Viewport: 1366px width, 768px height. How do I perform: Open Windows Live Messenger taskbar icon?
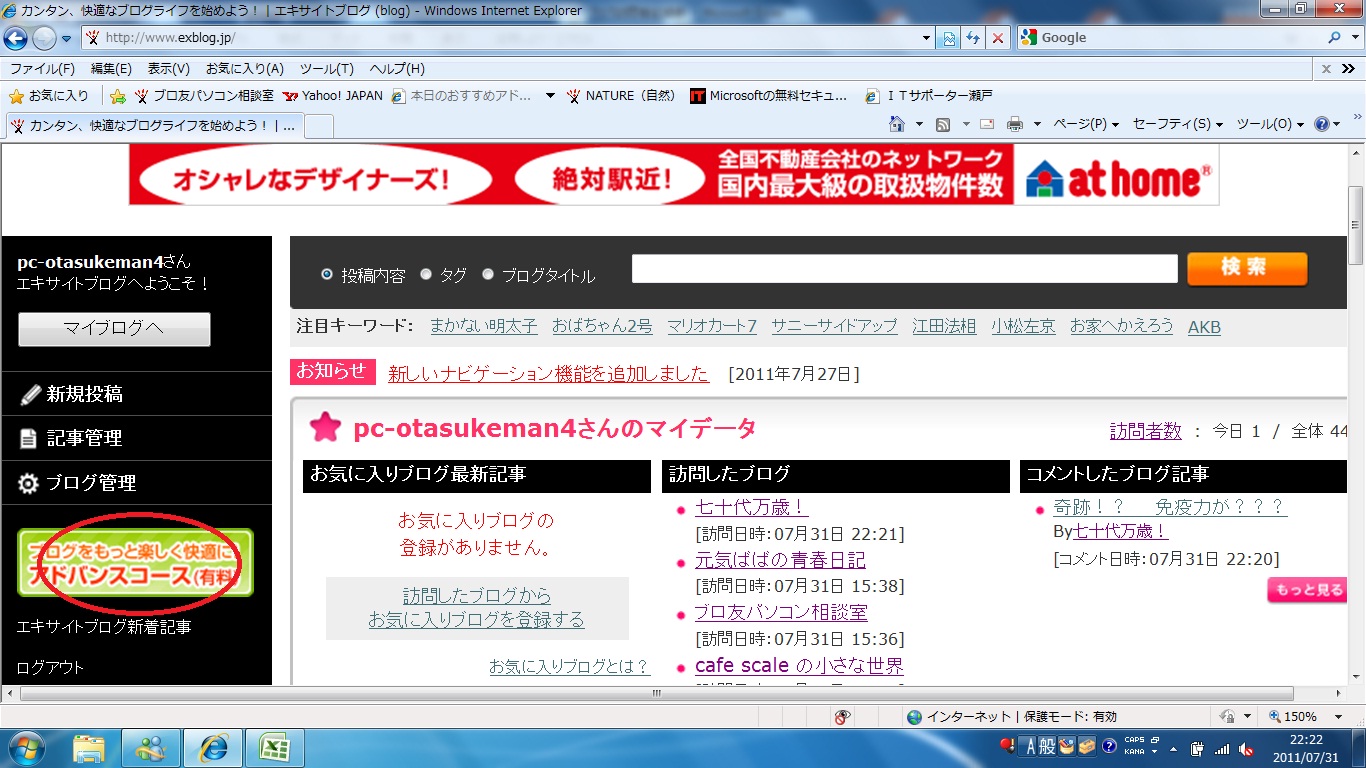point(151,748)
